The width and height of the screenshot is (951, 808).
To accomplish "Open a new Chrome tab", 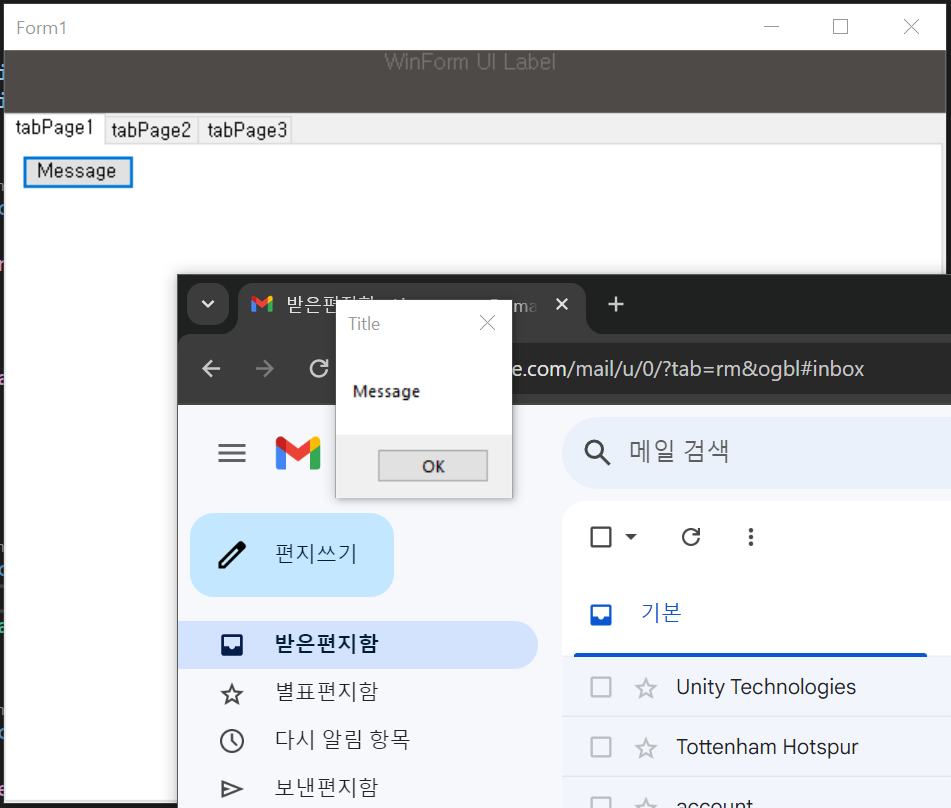I will click(x=616, y=304).
